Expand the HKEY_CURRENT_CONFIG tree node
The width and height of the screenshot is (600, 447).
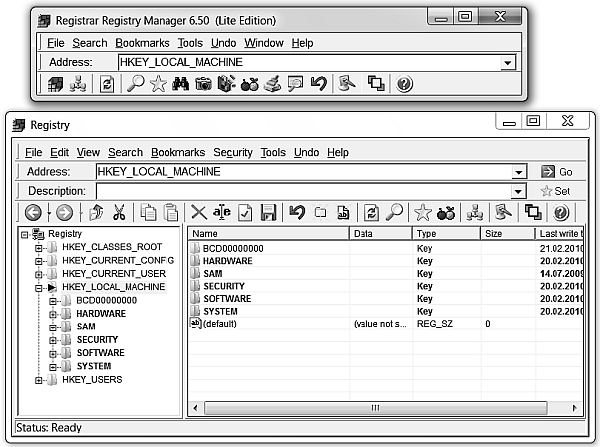coord(38,261)
